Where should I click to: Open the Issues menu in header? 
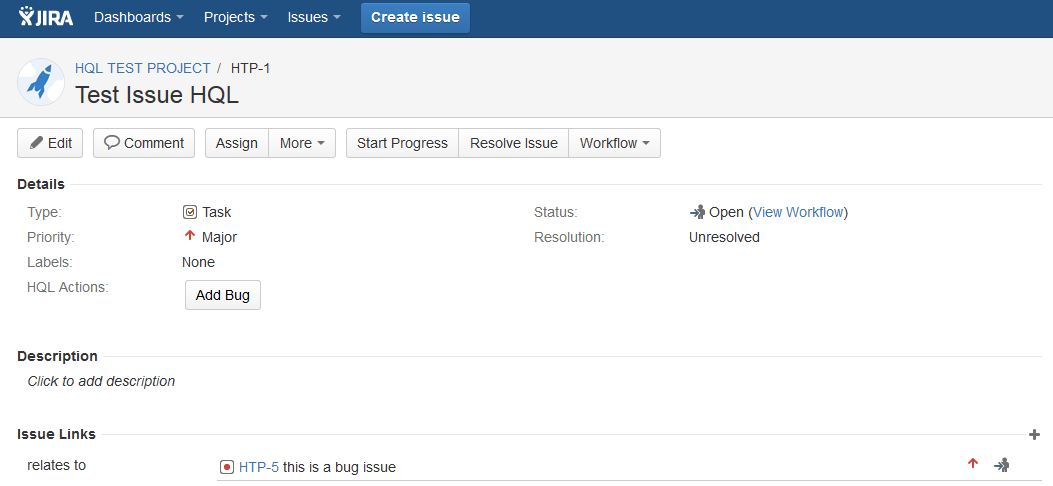314,17
